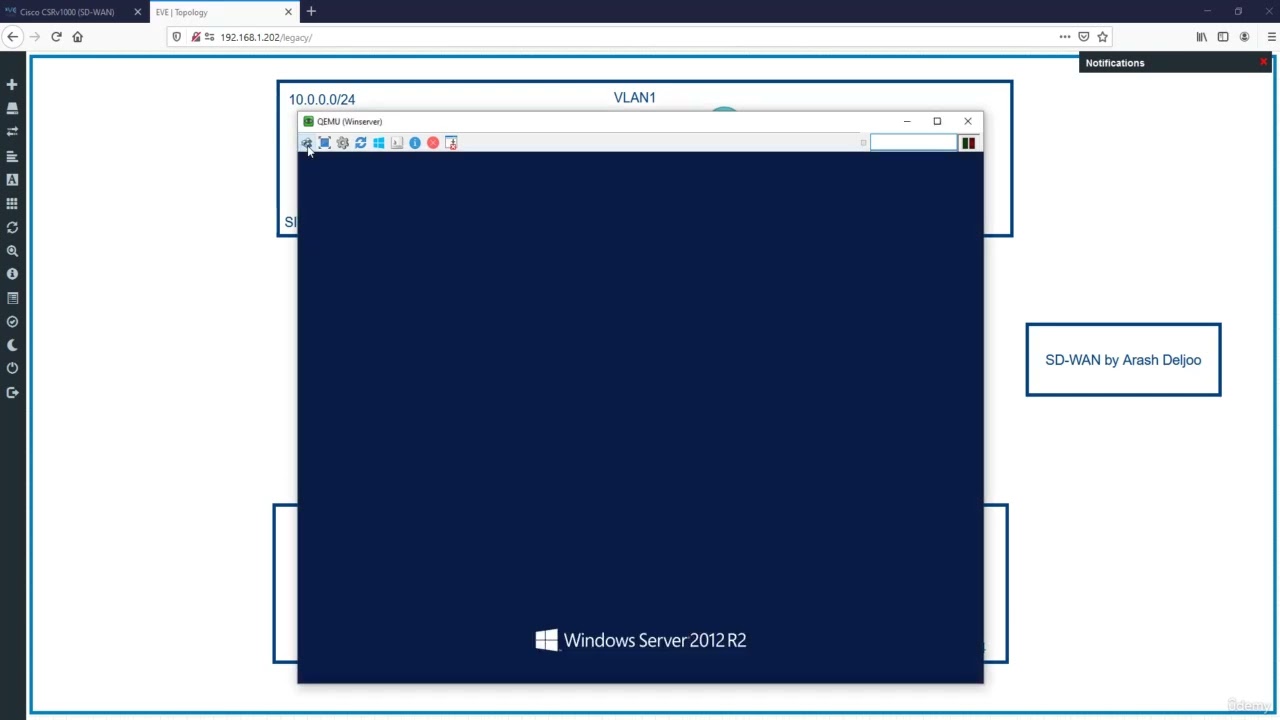The width and height of the screenshot is (1280, 720).
Task: Click the refresh screen icon in QEMU toolbar
Action: [361, 143]
